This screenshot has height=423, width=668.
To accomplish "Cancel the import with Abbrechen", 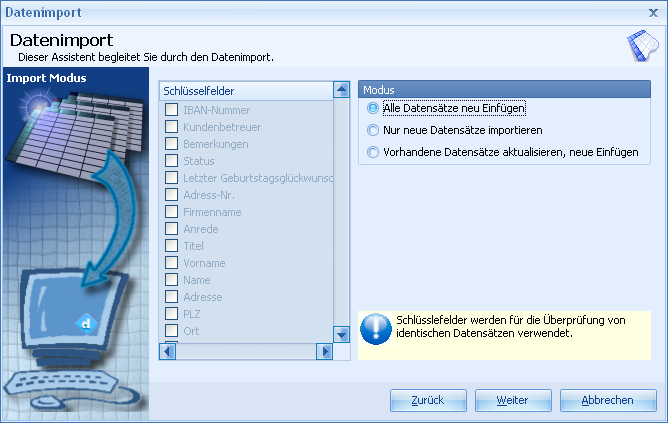I will tap(608, 400).
